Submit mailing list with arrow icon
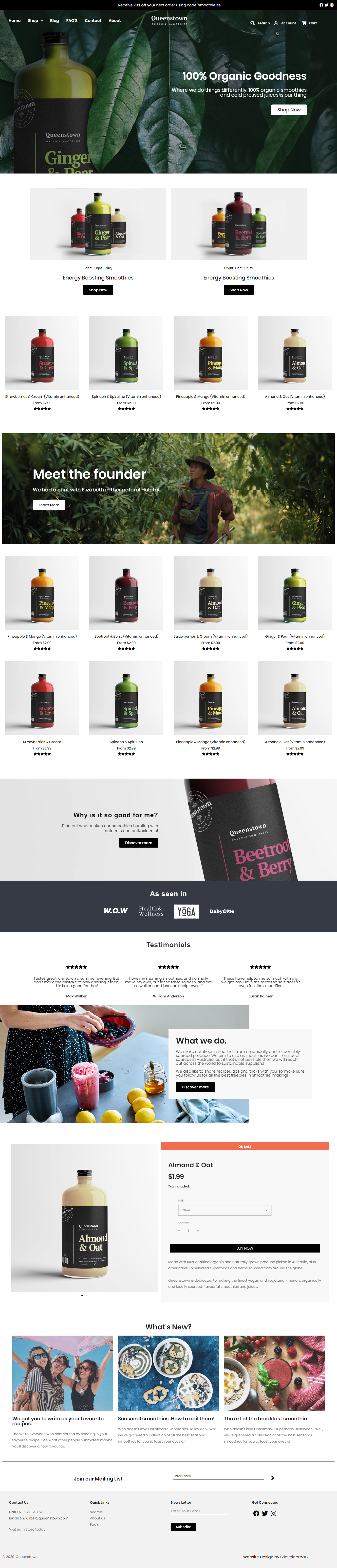The height and width of the screenshot is (1568, 337). [x=272, y=1477]
